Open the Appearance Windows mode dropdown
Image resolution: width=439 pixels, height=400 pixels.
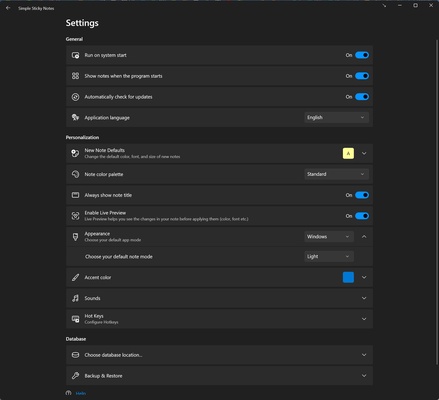pyautogui.click(x=329, y=237)
